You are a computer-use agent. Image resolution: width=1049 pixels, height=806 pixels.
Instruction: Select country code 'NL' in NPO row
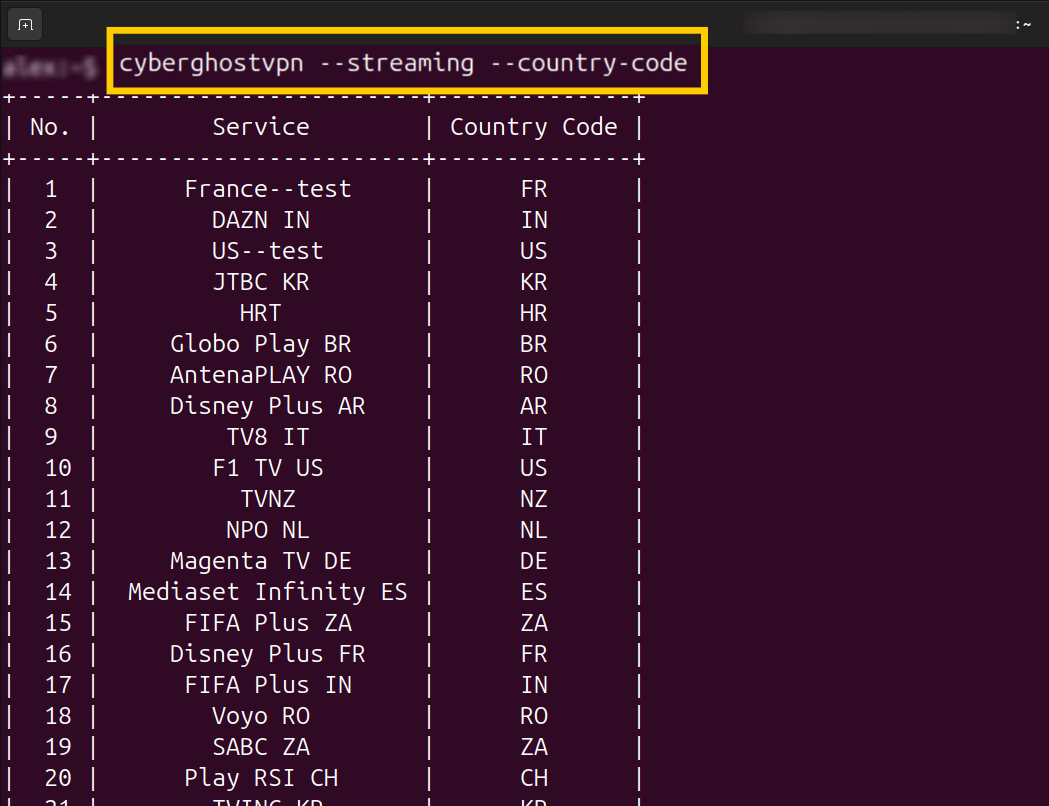point(534,530)
